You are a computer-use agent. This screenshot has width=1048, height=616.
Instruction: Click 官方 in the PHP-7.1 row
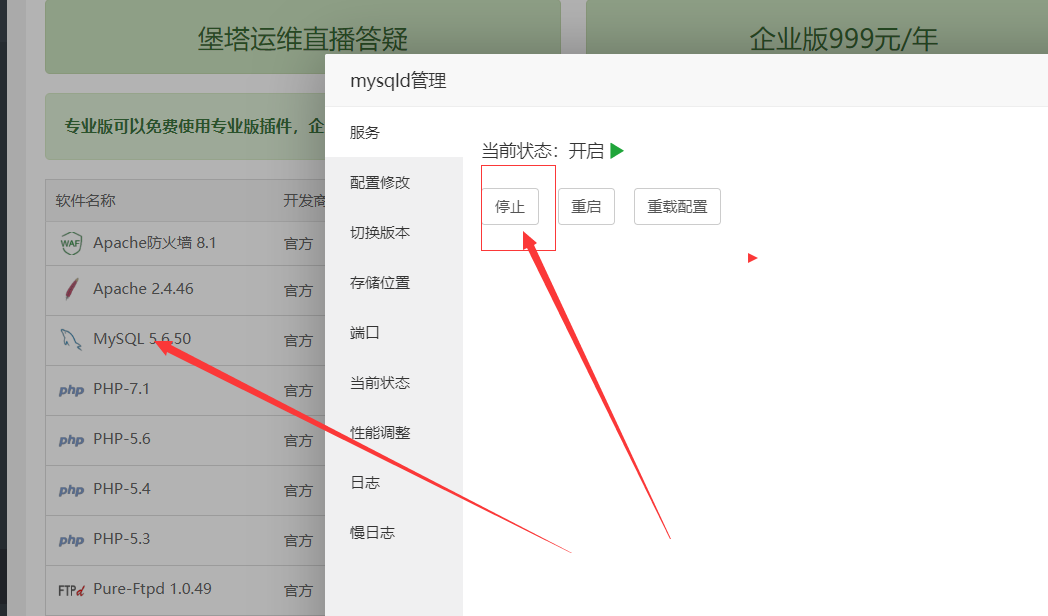[x=298, y=391]
